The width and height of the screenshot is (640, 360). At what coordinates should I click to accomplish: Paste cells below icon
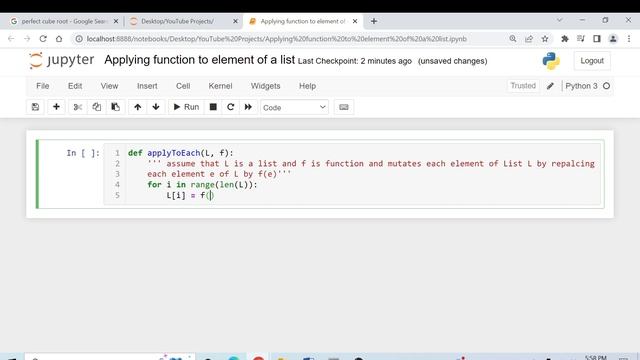click(116, 107)
